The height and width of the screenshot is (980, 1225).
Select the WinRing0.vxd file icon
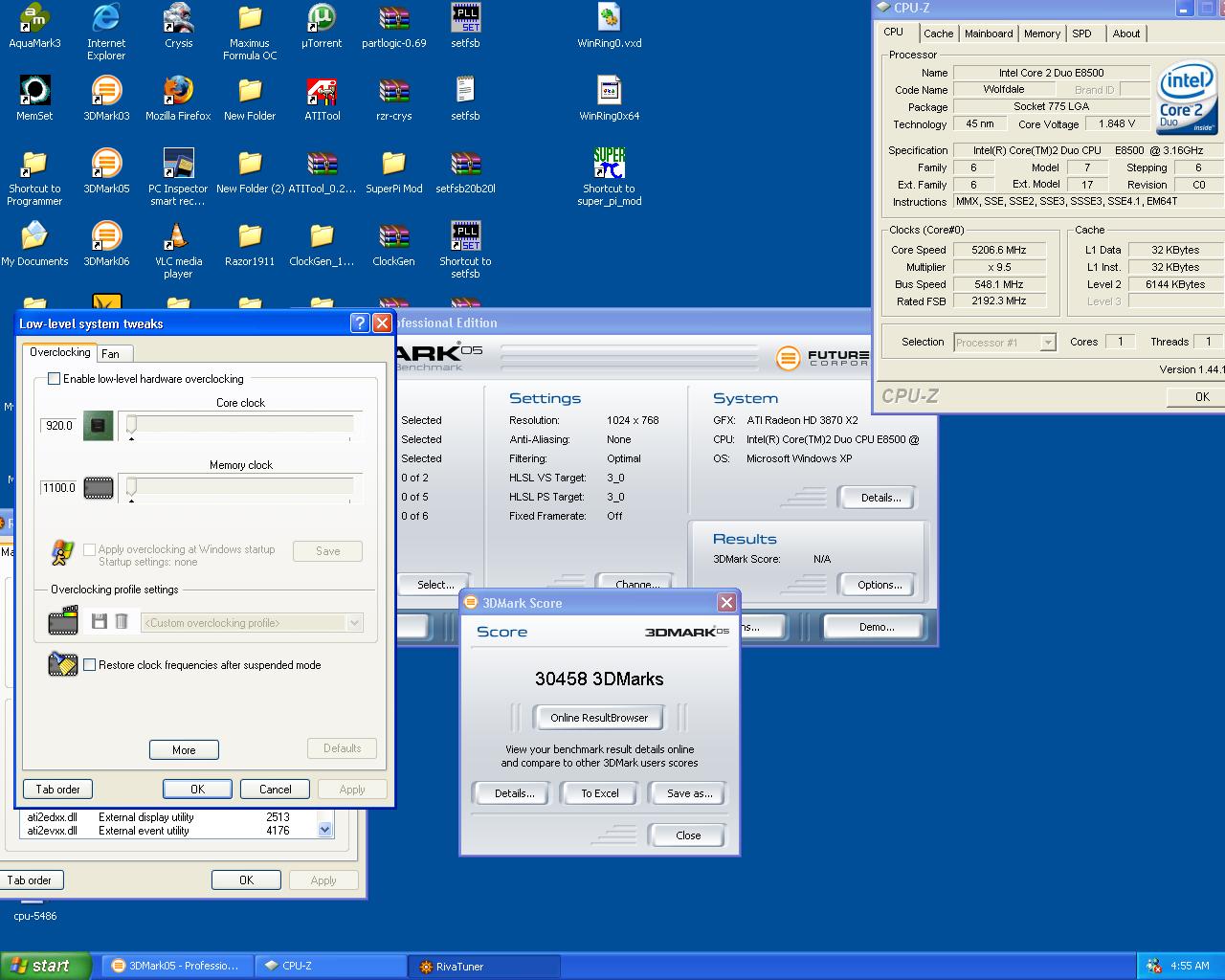[610, 27]
